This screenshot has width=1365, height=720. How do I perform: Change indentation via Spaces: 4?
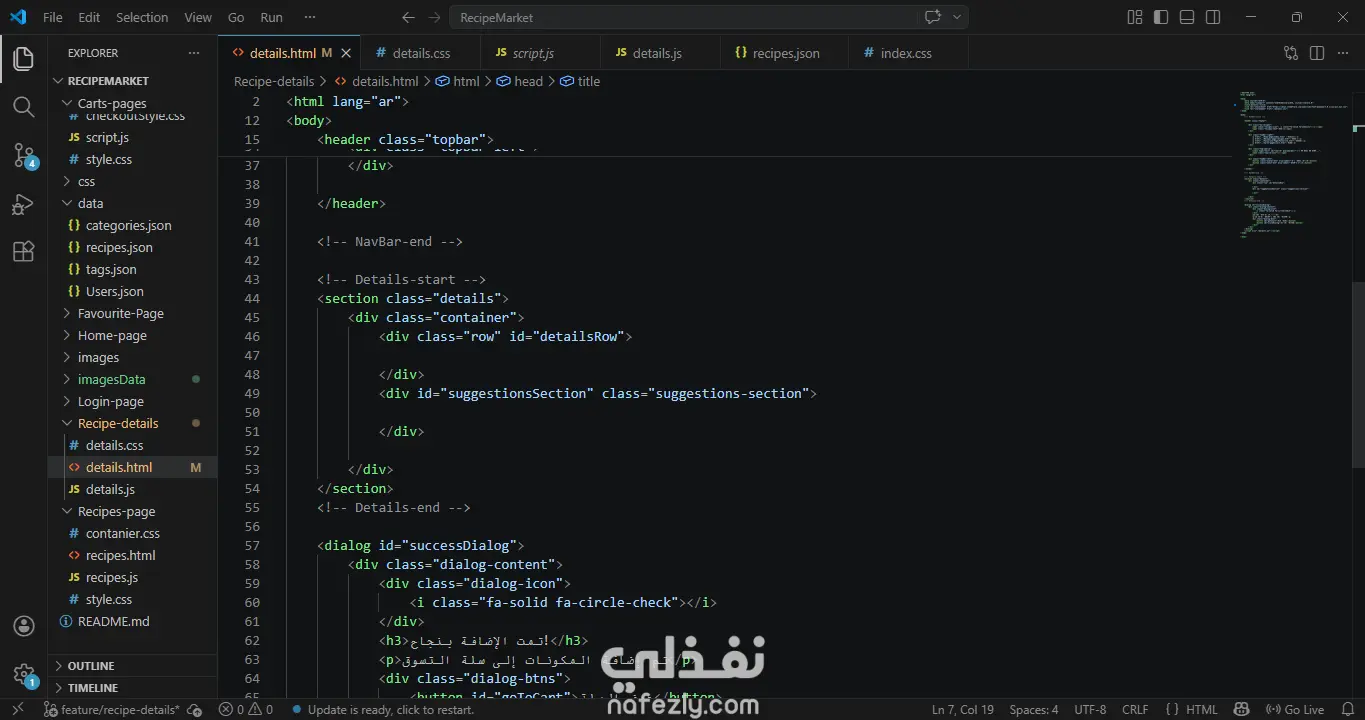point(1034,710)
